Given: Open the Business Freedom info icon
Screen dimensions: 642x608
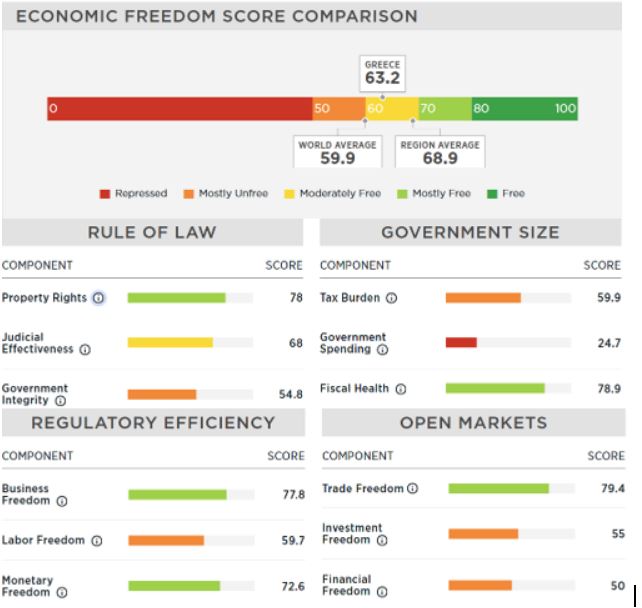Looking at the screenshot, I should pos(62,501).
